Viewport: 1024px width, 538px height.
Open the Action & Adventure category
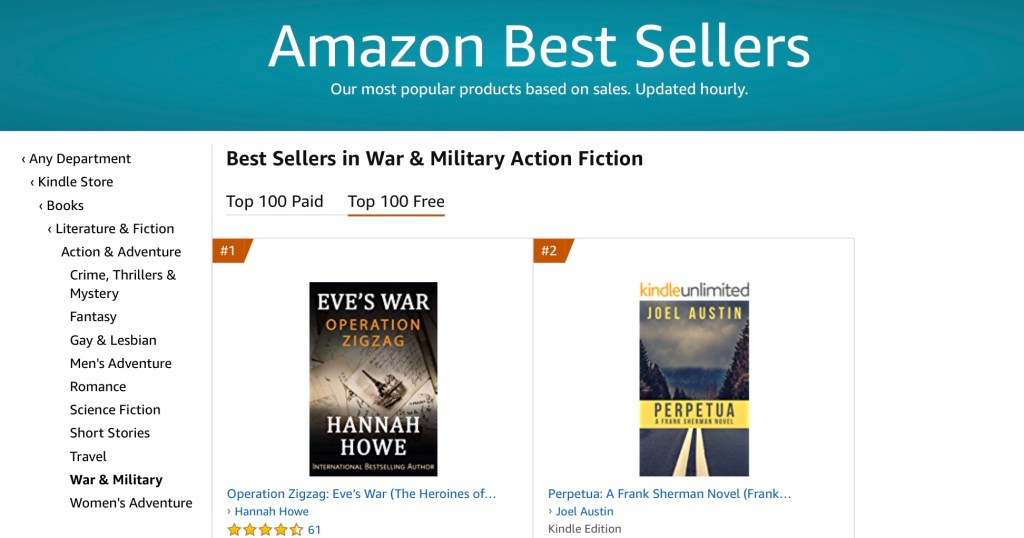pyautogui.click(x=121, y=252)
